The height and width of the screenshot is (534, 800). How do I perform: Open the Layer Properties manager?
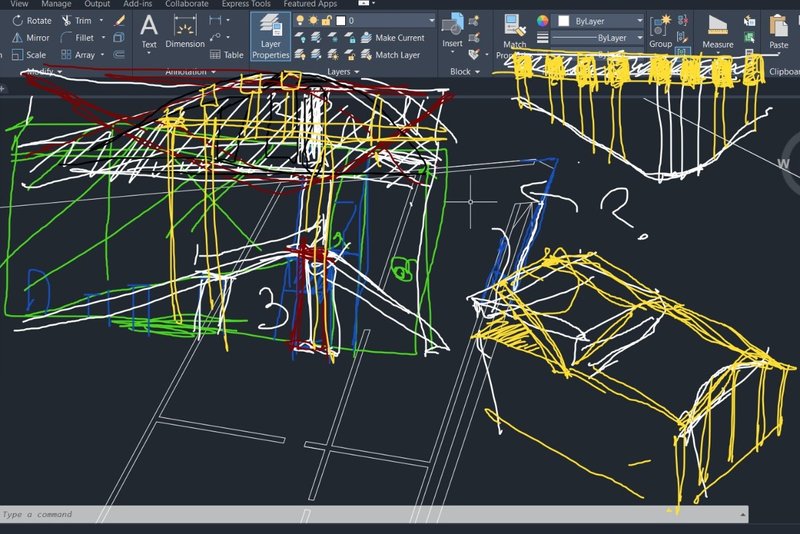pos(270,37)
